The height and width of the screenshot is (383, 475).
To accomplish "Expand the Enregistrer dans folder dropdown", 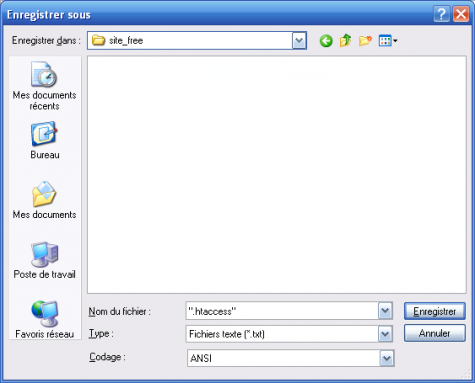I will (x=299, y=41).
